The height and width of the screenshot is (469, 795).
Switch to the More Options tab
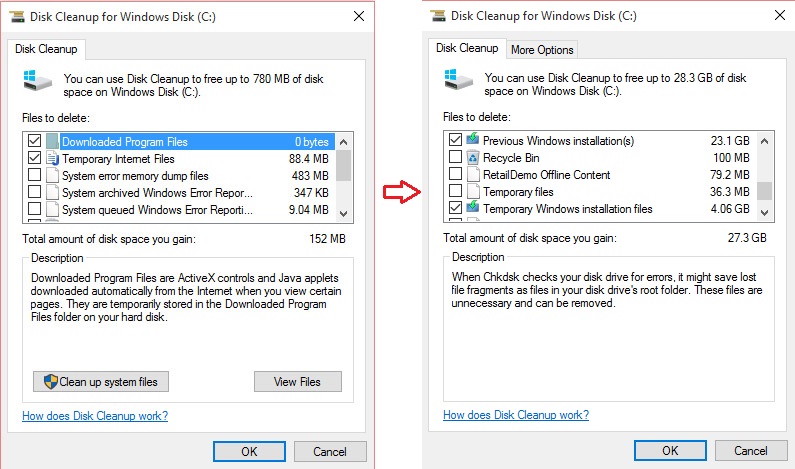542,50
